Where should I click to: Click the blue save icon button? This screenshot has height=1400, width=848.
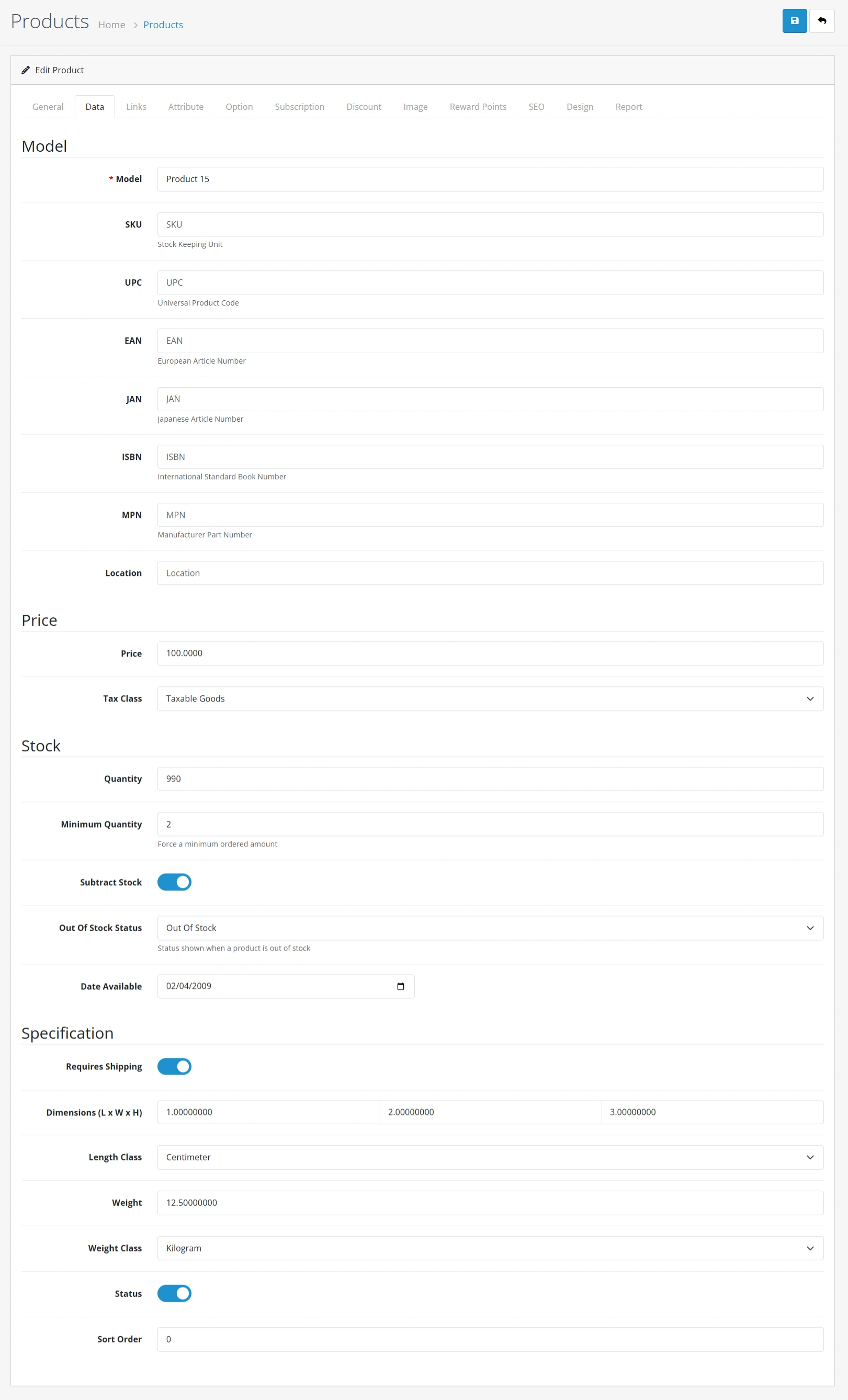click(x=794, y=21)
